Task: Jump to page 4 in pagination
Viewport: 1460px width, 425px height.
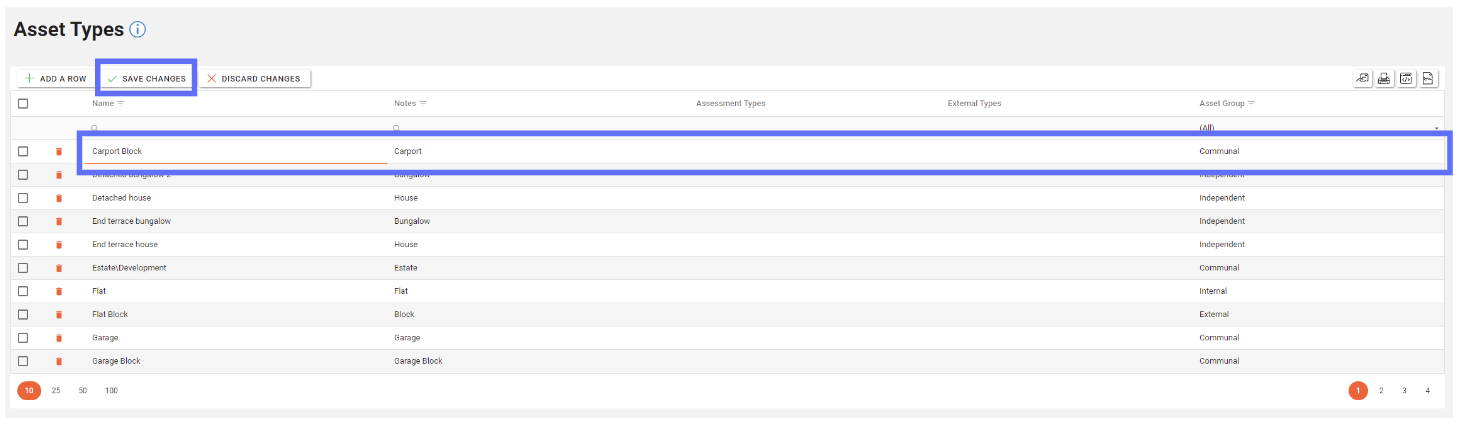Action: click(1427, 391)
